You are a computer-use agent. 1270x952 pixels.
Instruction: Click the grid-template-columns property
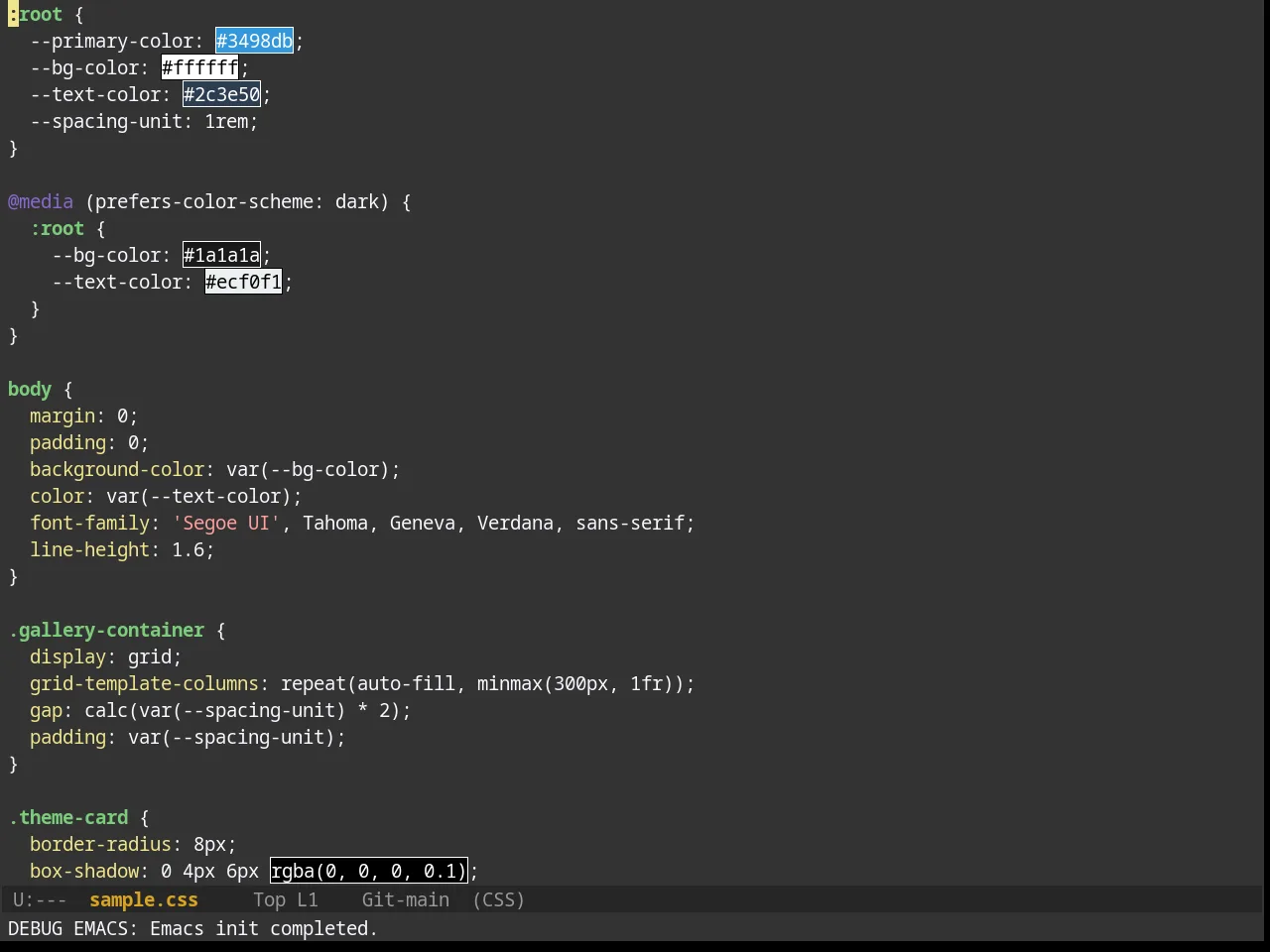point(144,683)
